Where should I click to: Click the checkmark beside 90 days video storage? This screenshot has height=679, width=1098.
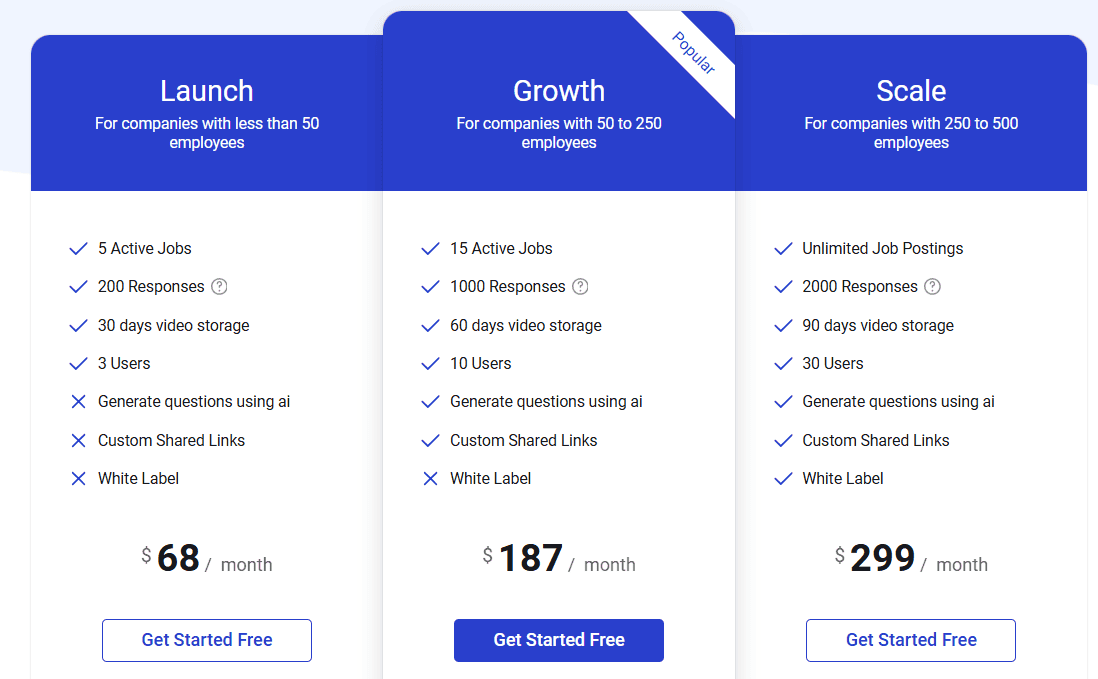[783, 325]
